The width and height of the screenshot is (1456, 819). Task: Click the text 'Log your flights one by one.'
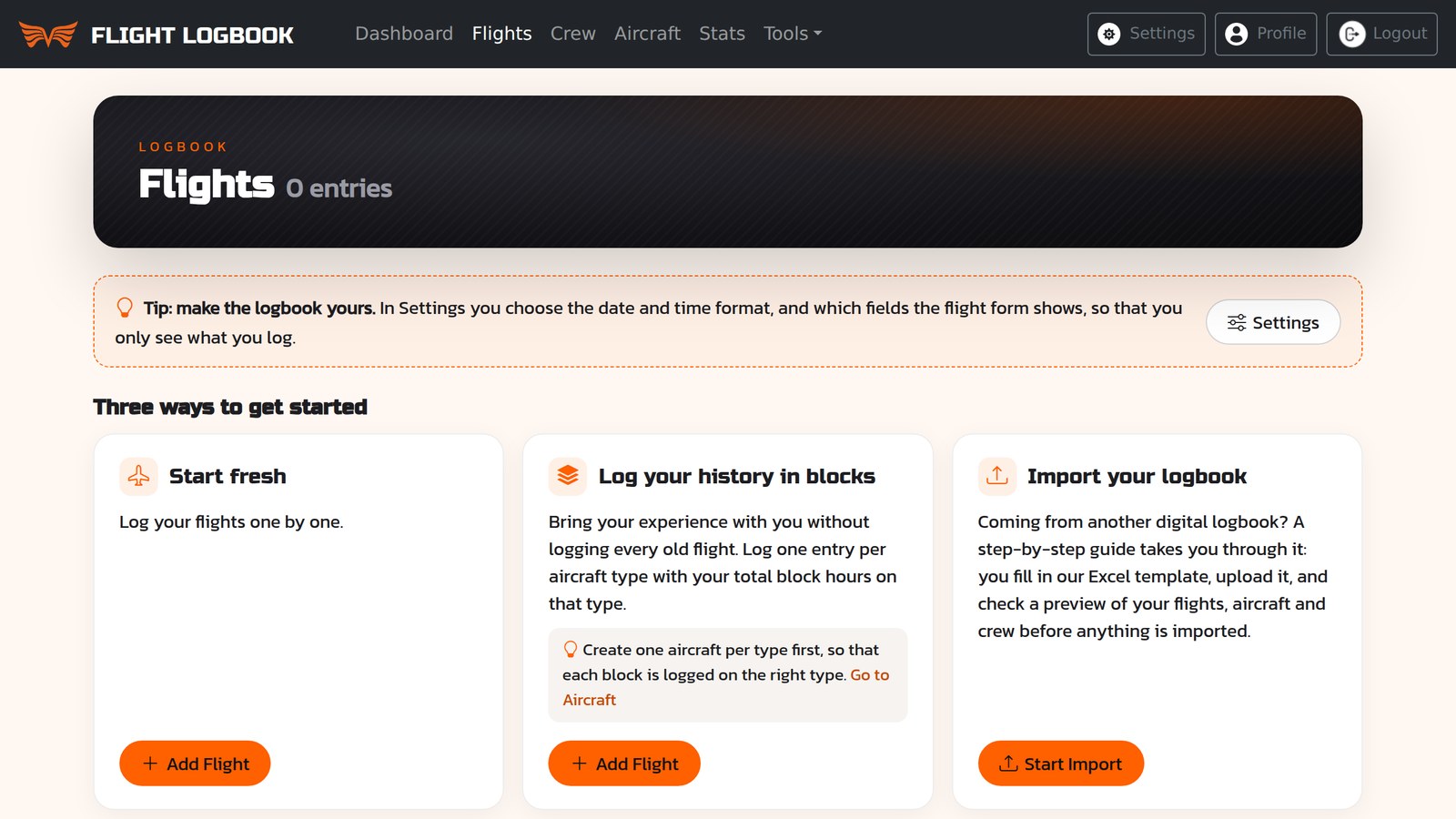[x=231, y=521]
